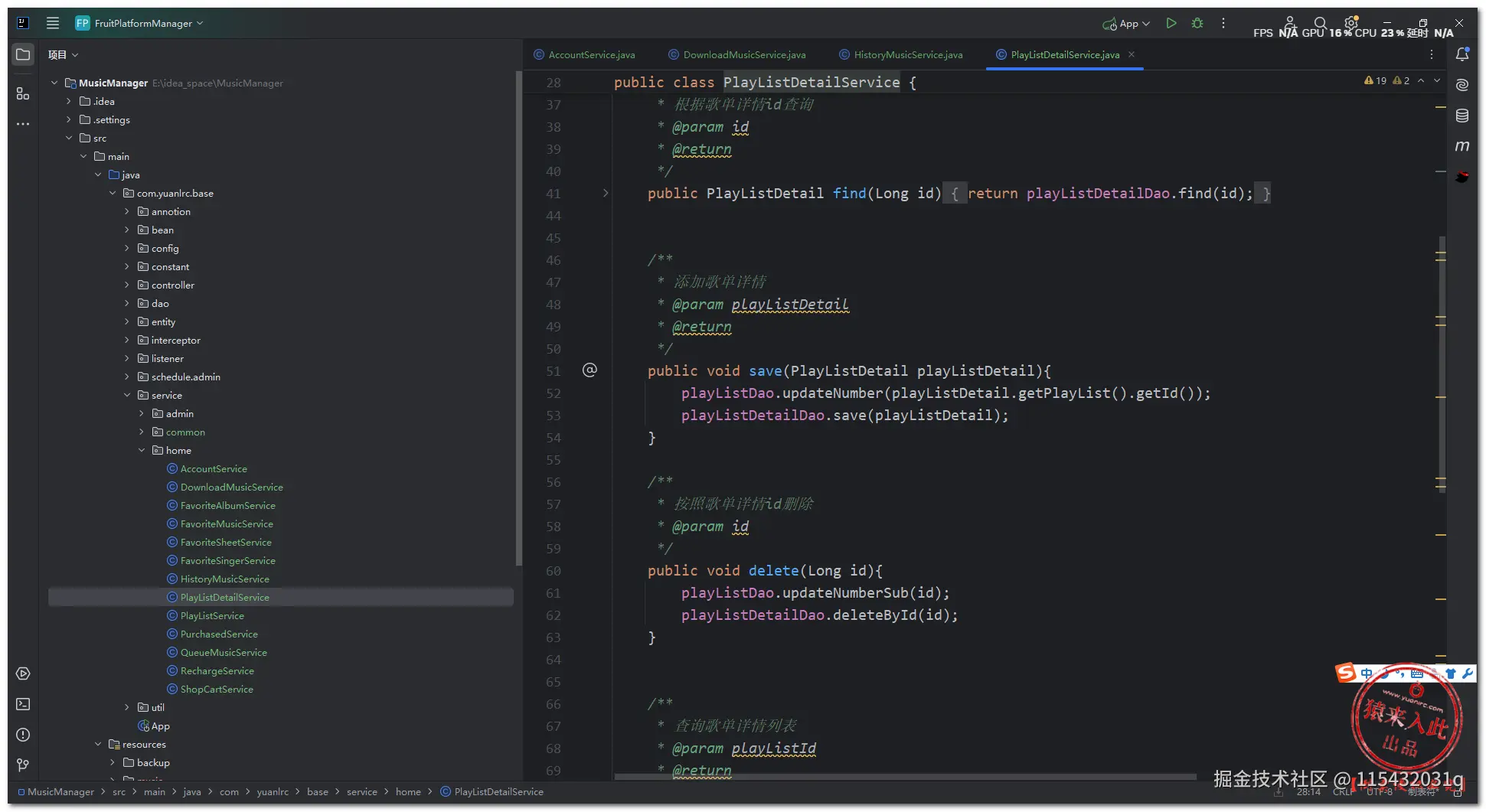The height and width of the screenshot is (812, 1486).
Task: Click the gutter @ icon on line 51
Action: click(590, 370)
